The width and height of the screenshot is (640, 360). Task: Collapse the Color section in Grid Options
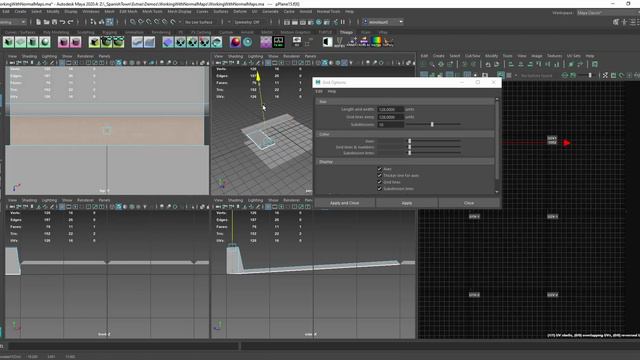click(x=405, y=134)
